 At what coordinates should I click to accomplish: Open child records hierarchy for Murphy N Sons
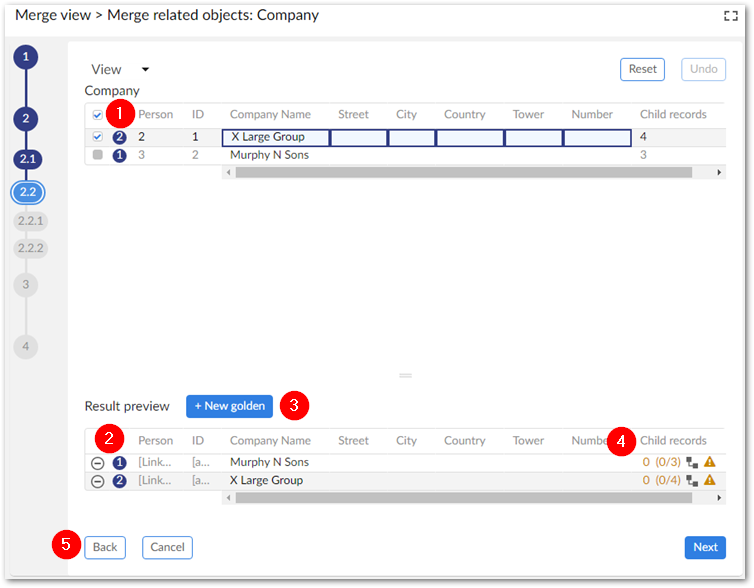pyautogui.click(x=692, y=462)
